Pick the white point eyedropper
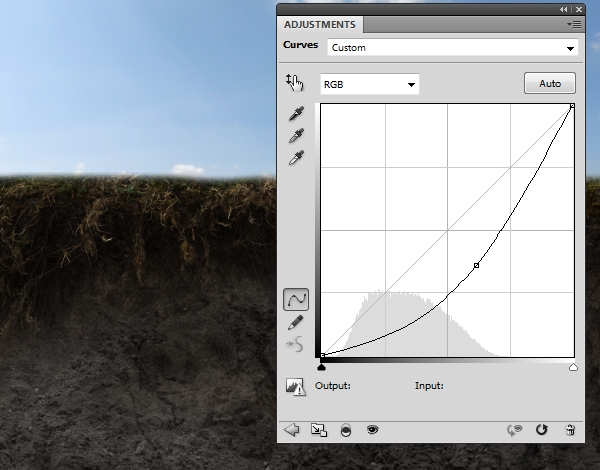The width and height of the screenshot is (600, 470). tap(296, 157)
